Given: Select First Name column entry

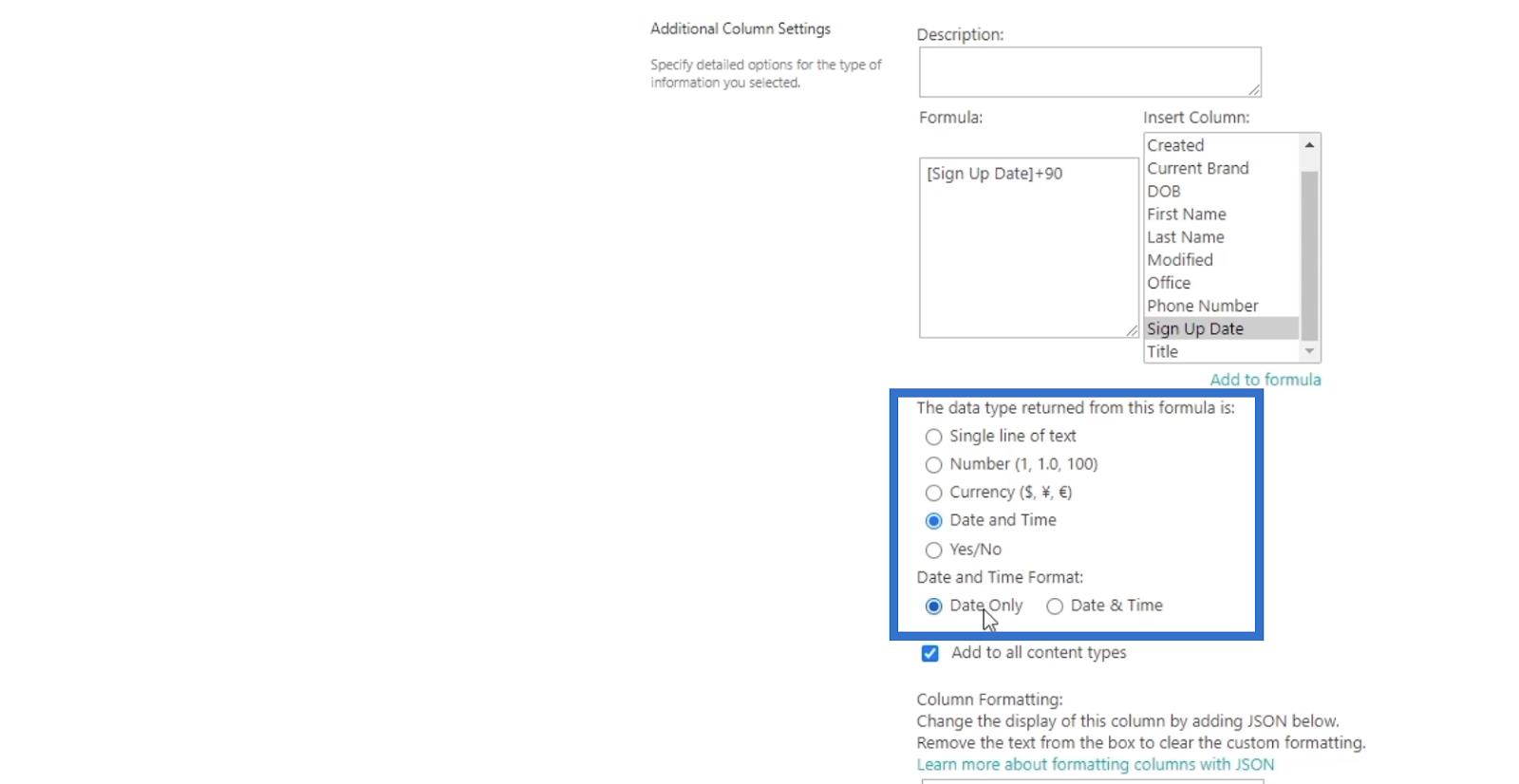Looking at the screenshot, I should pyautogui.click(x=1222, y=215).
